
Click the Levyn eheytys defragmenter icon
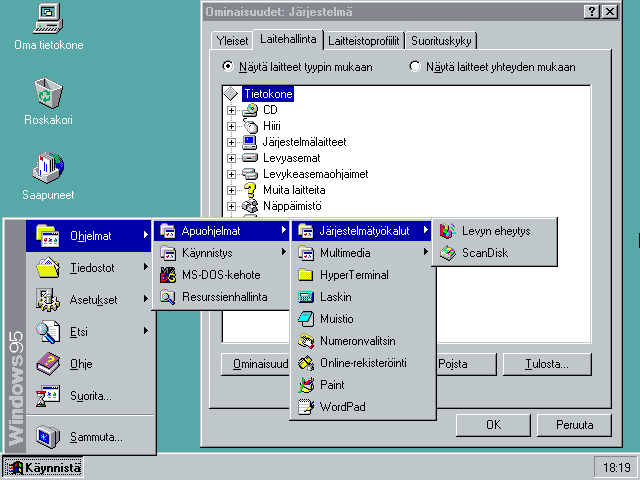447,231
